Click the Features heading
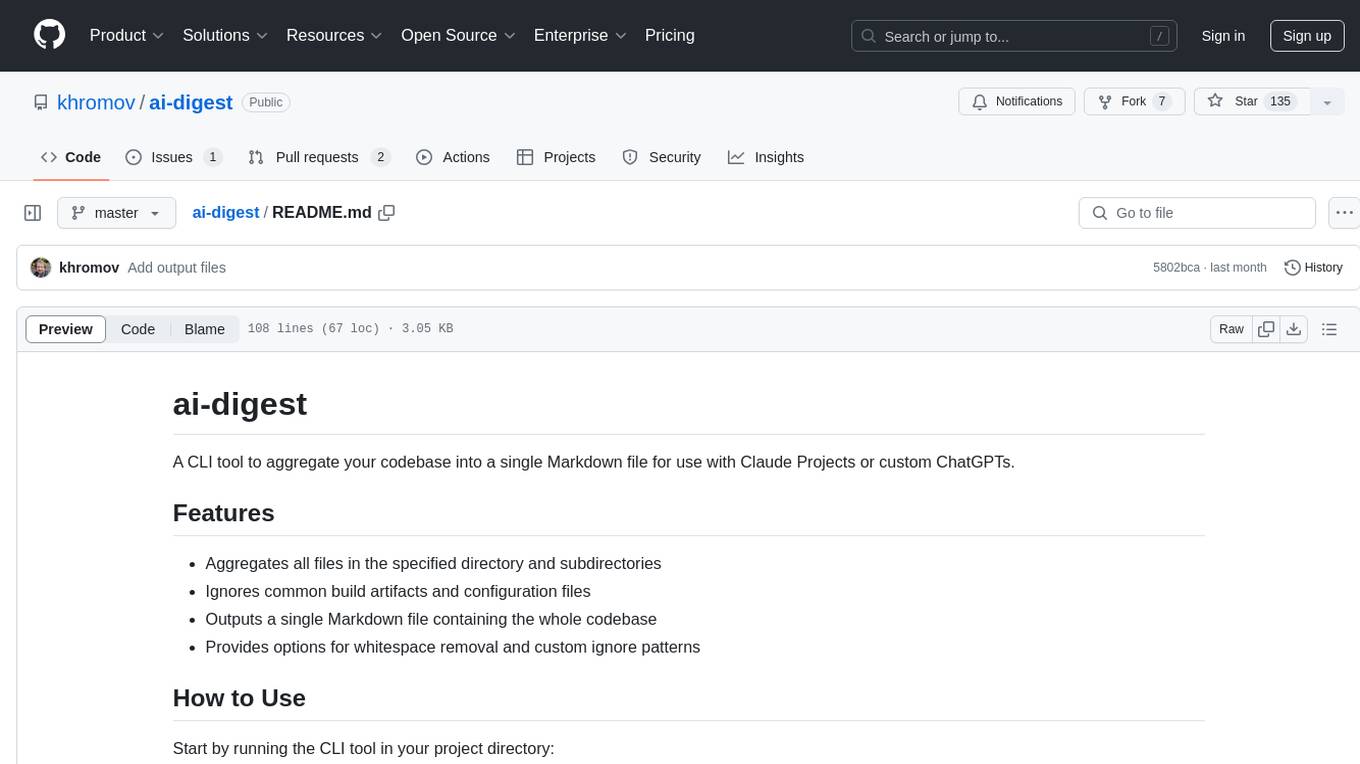 point(224,513)
